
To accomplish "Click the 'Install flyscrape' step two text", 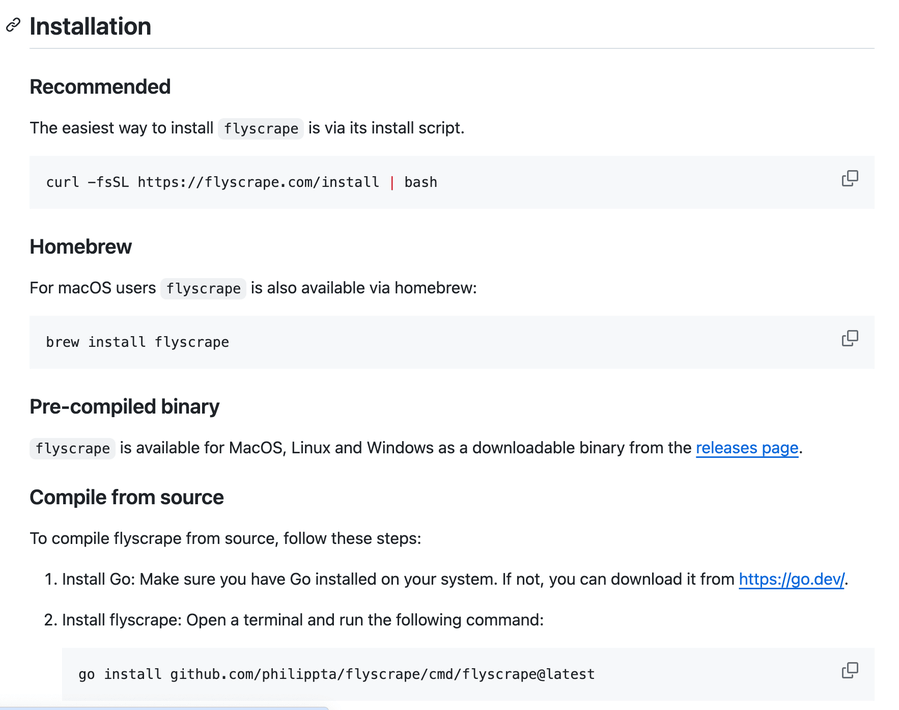I will pyautogui.click(x=302, y=620).
